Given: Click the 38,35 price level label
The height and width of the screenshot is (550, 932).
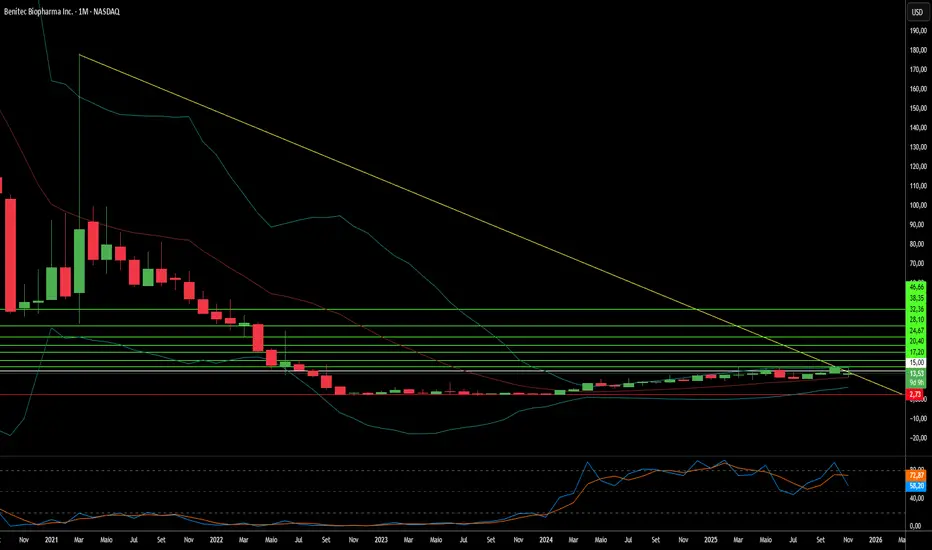Looking at the screenshot, I should [x=915, y=297].
